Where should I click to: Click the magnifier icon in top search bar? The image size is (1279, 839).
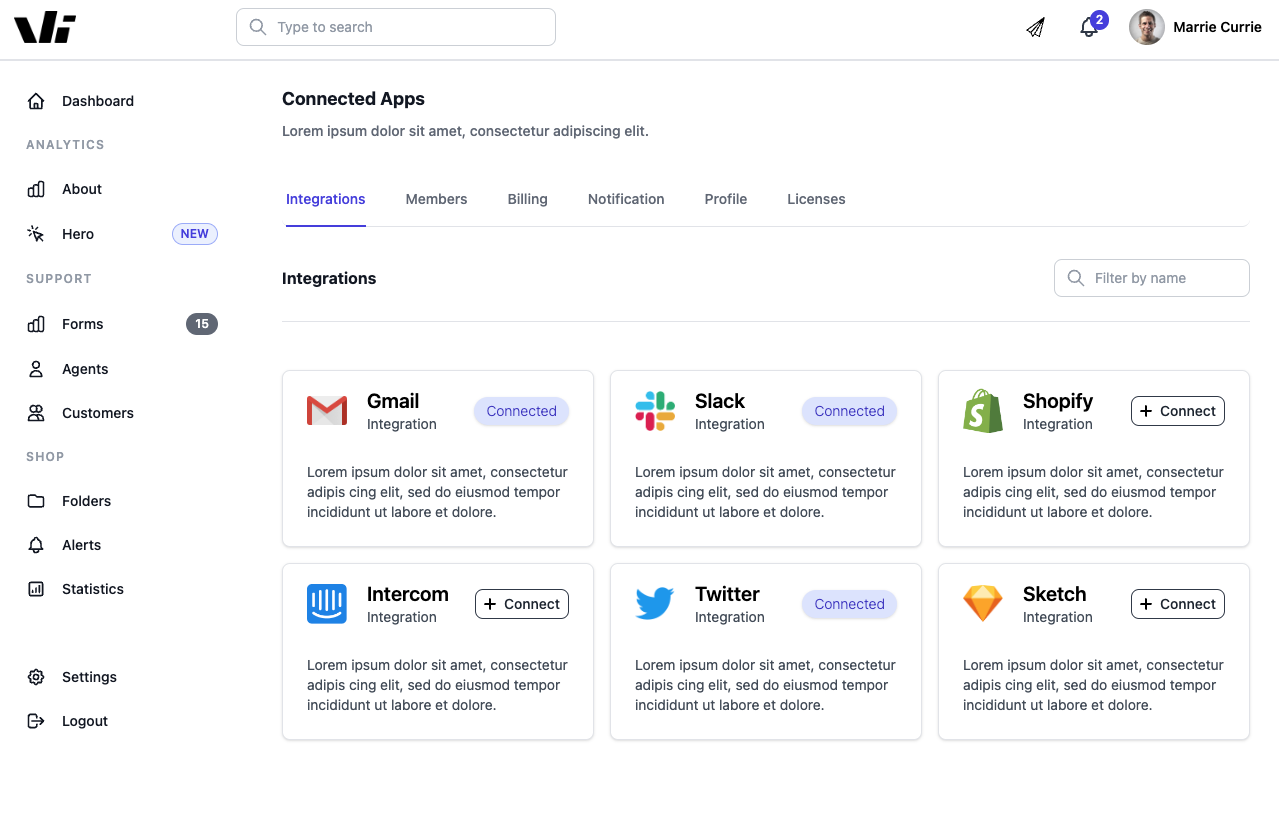258,27
